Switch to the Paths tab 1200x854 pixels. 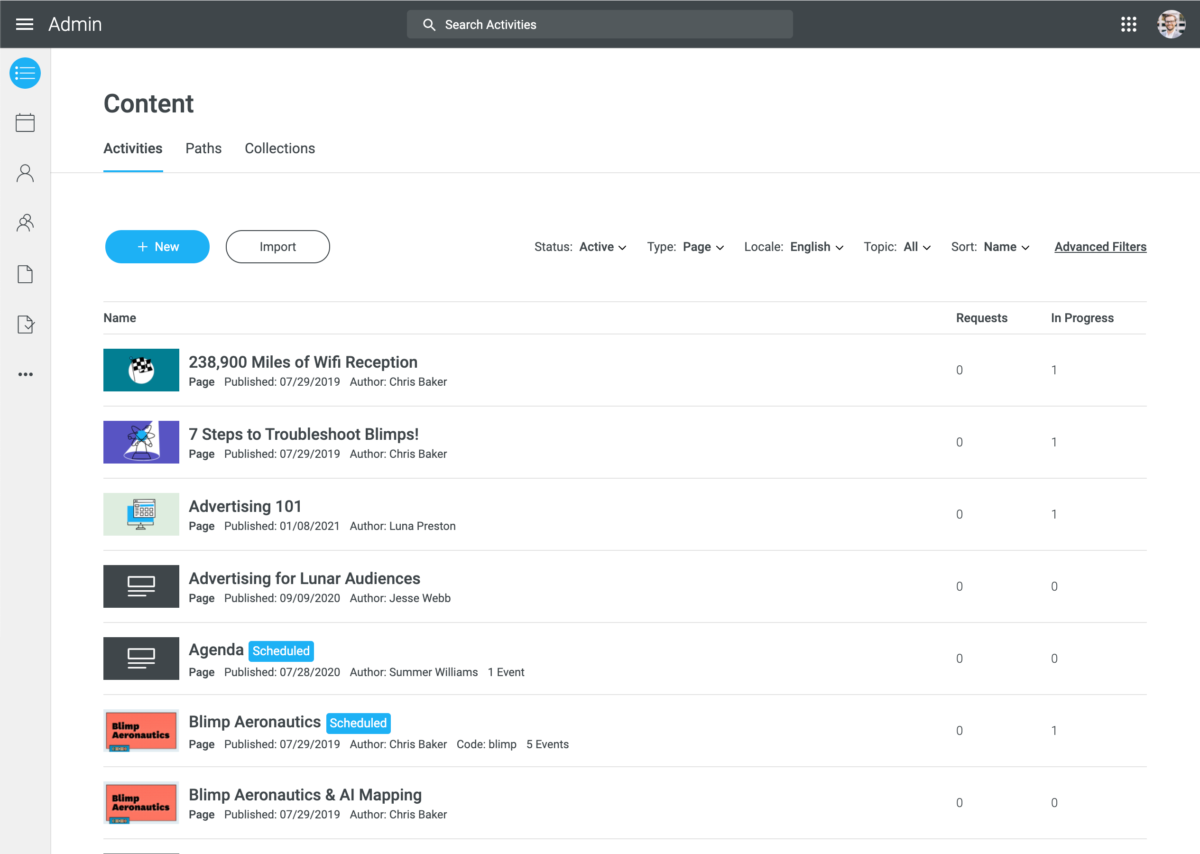pos(203,148)
